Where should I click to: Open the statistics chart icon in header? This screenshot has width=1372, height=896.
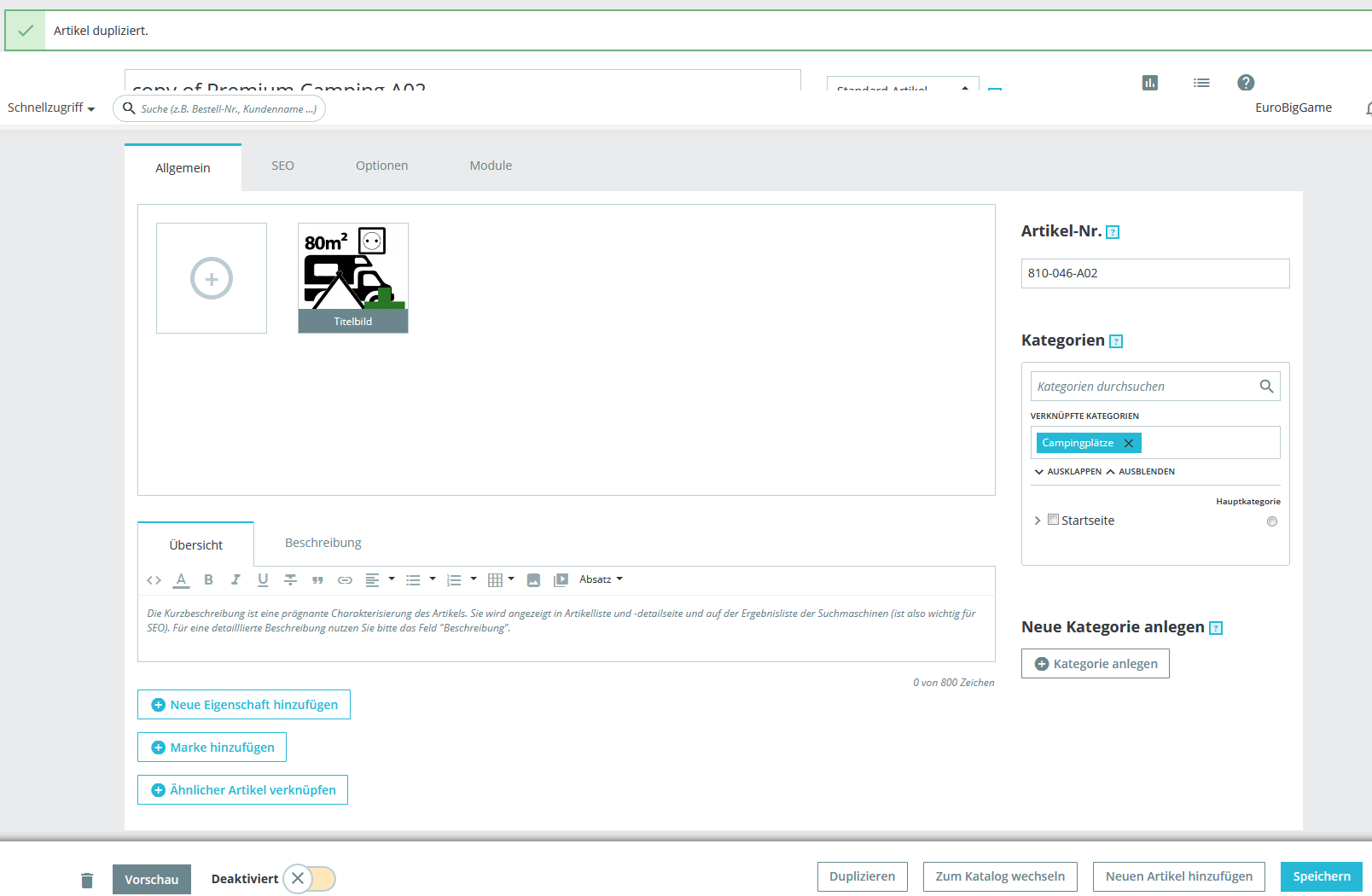[1150, 83]
